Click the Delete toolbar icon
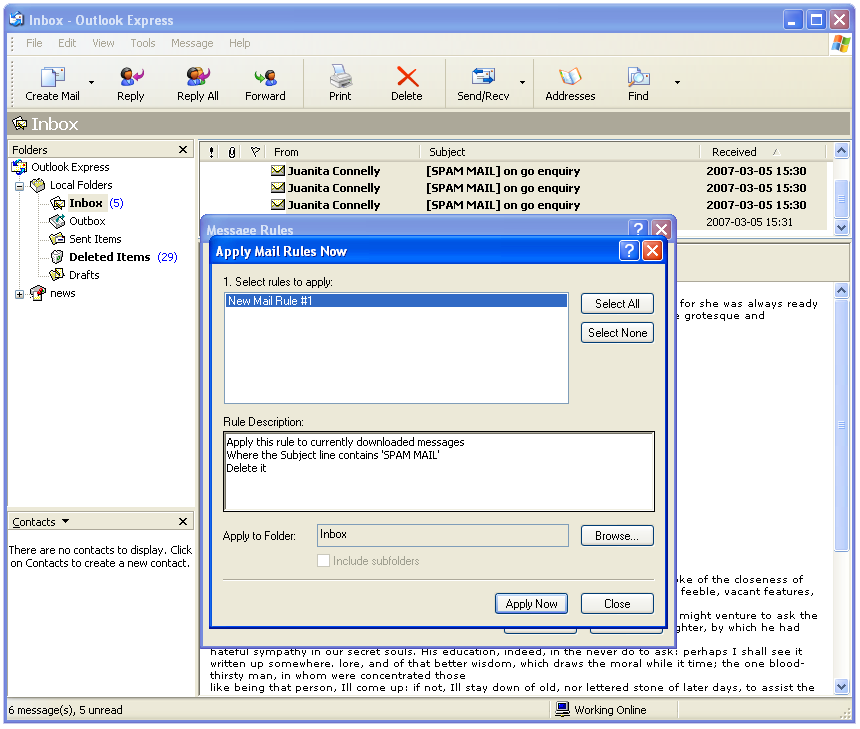The image size is (860, 729). coord(407,77)
